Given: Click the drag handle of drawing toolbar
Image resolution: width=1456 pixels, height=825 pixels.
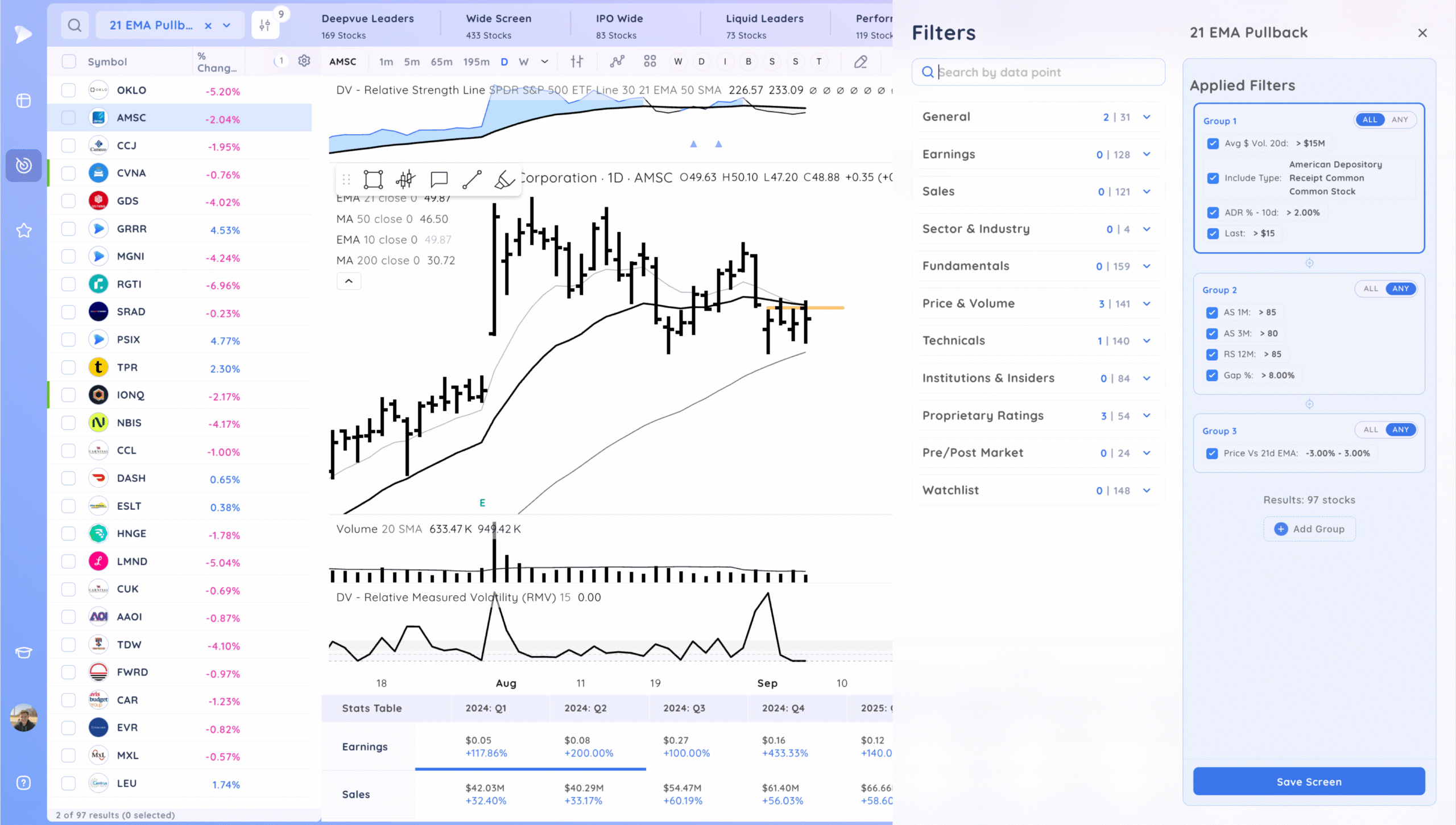Looking at the screenshot, I should click(346, 180).
